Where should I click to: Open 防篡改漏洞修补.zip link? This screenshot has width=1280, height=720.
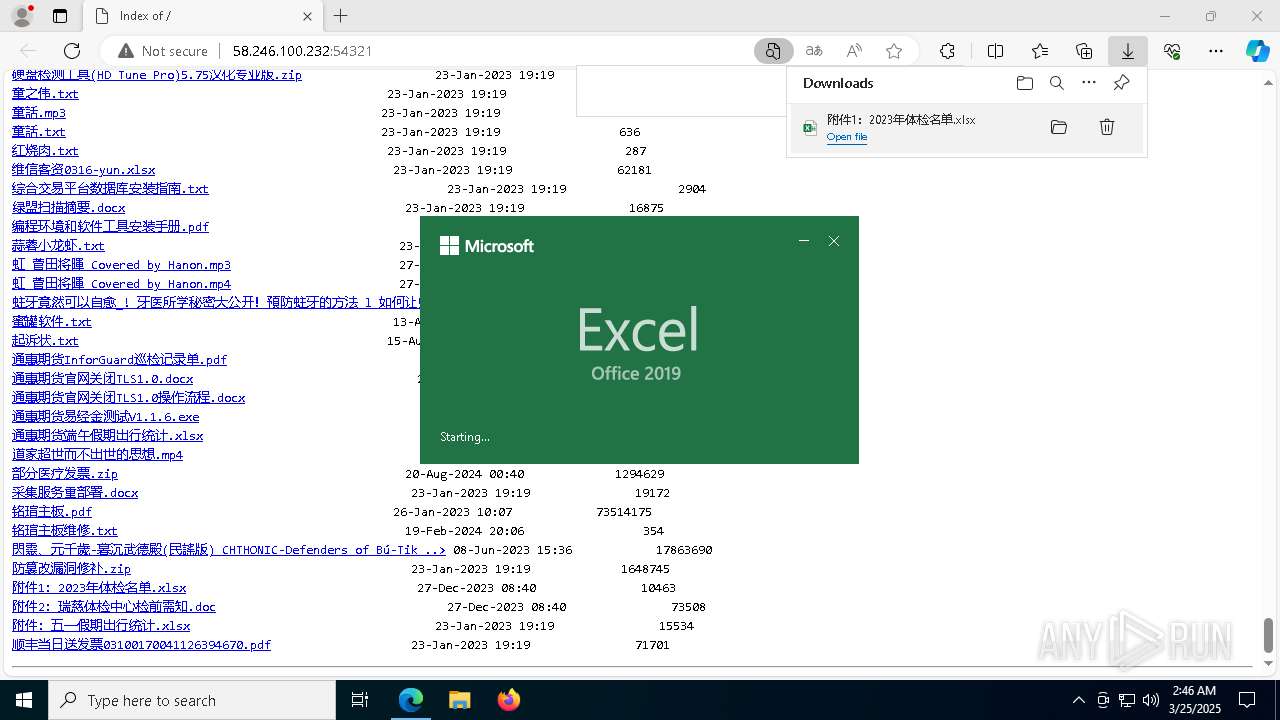(71, 568)
